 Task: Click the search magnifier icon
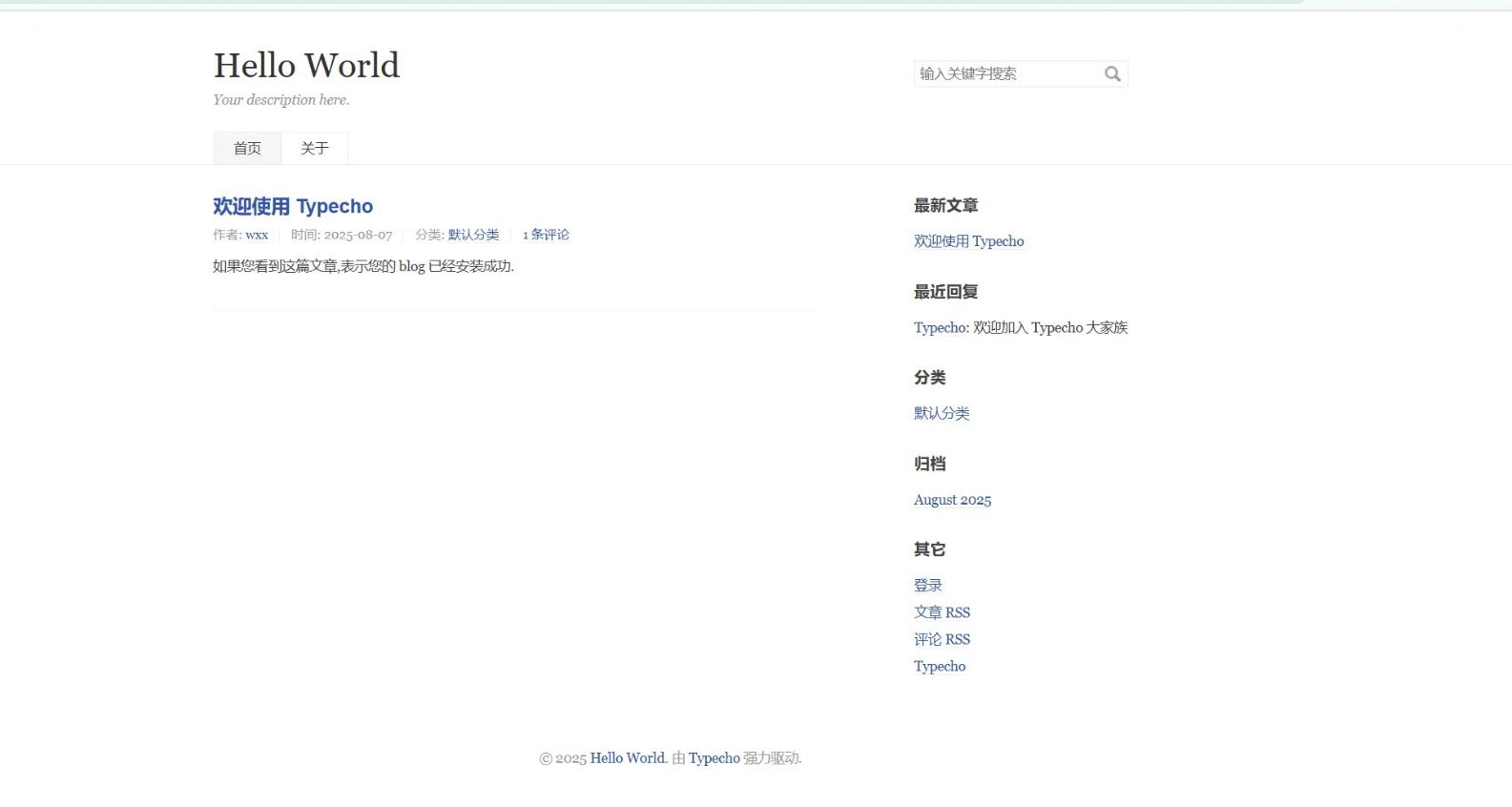click(x=1112, y=74)
